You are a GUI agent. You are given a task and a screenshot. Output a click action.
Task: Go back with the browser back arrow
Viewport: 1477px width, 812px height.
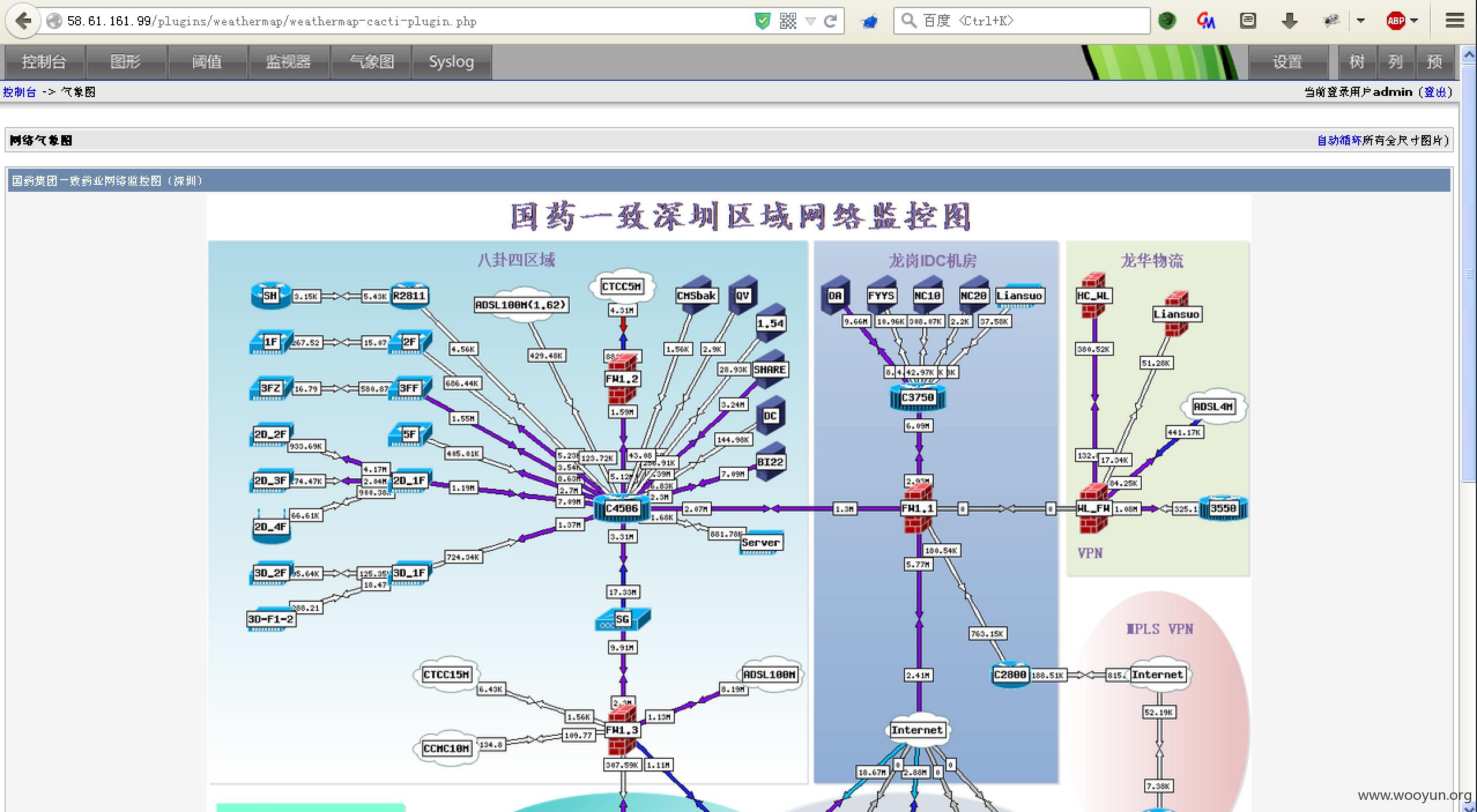[23, 21]
